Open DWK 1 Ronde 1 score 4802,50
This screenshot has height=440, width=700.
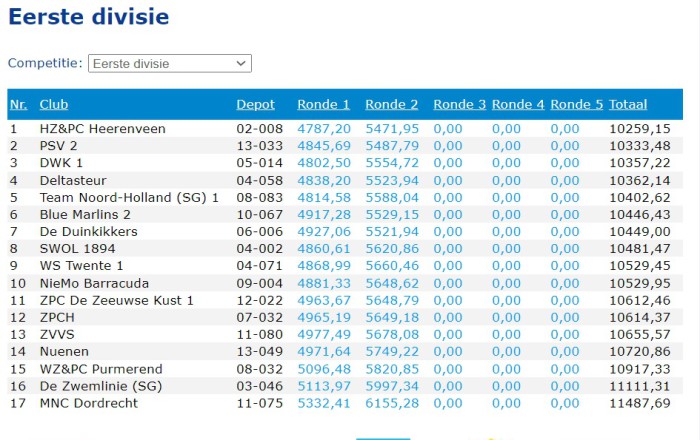coord(324,163)
